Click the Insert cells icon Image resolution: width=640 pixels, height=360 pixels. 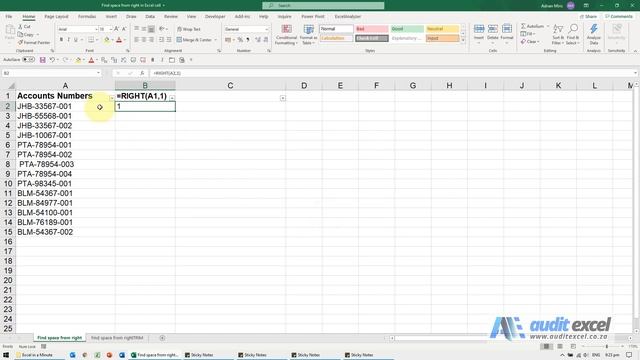pos(479,29)
